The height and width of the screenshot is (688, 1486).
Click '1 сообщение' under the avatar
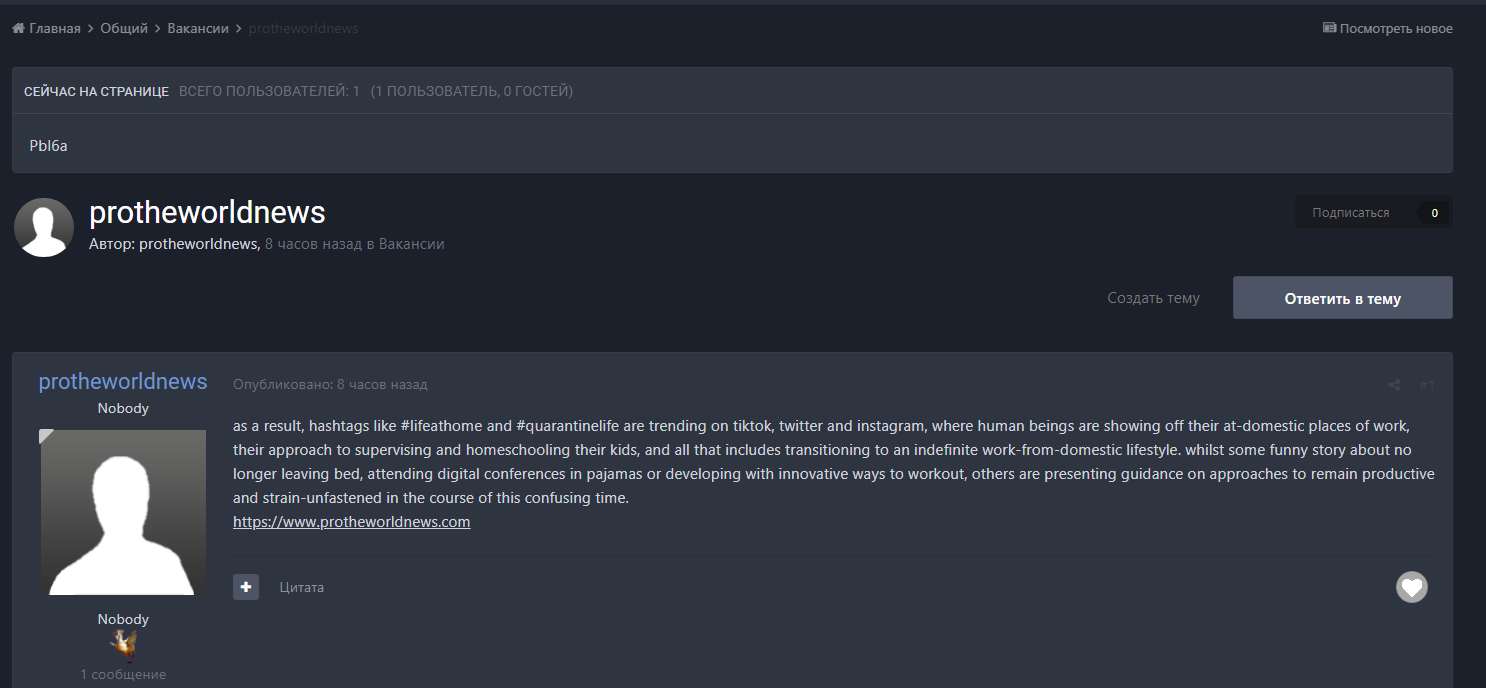[123, 675]
